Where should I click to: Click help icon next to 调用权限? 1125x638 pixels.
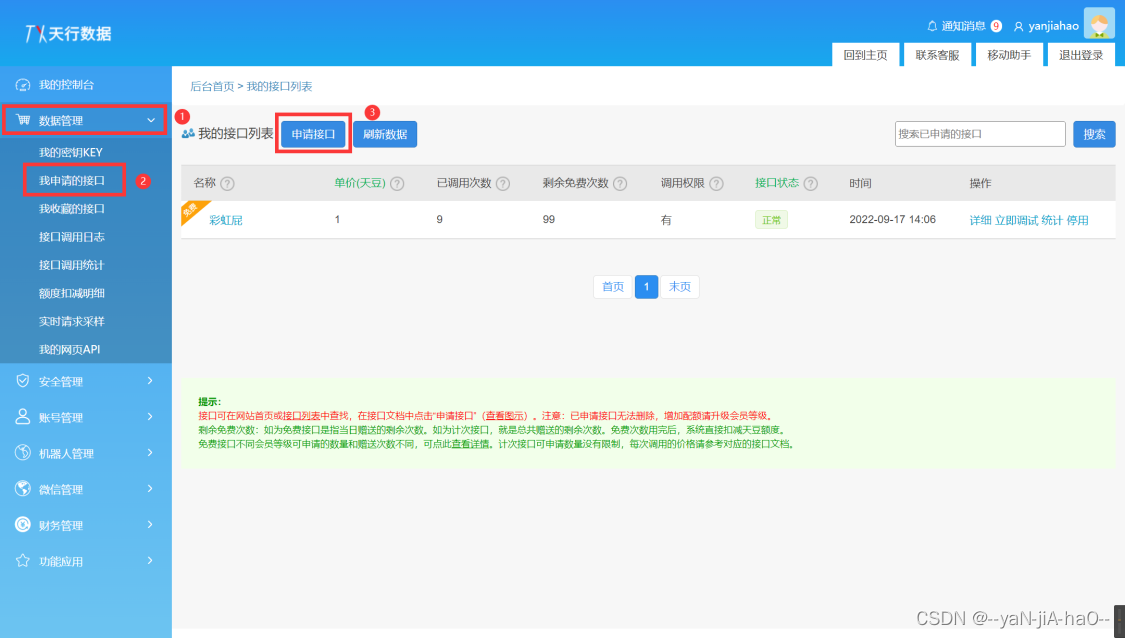(x=716, y=184)
